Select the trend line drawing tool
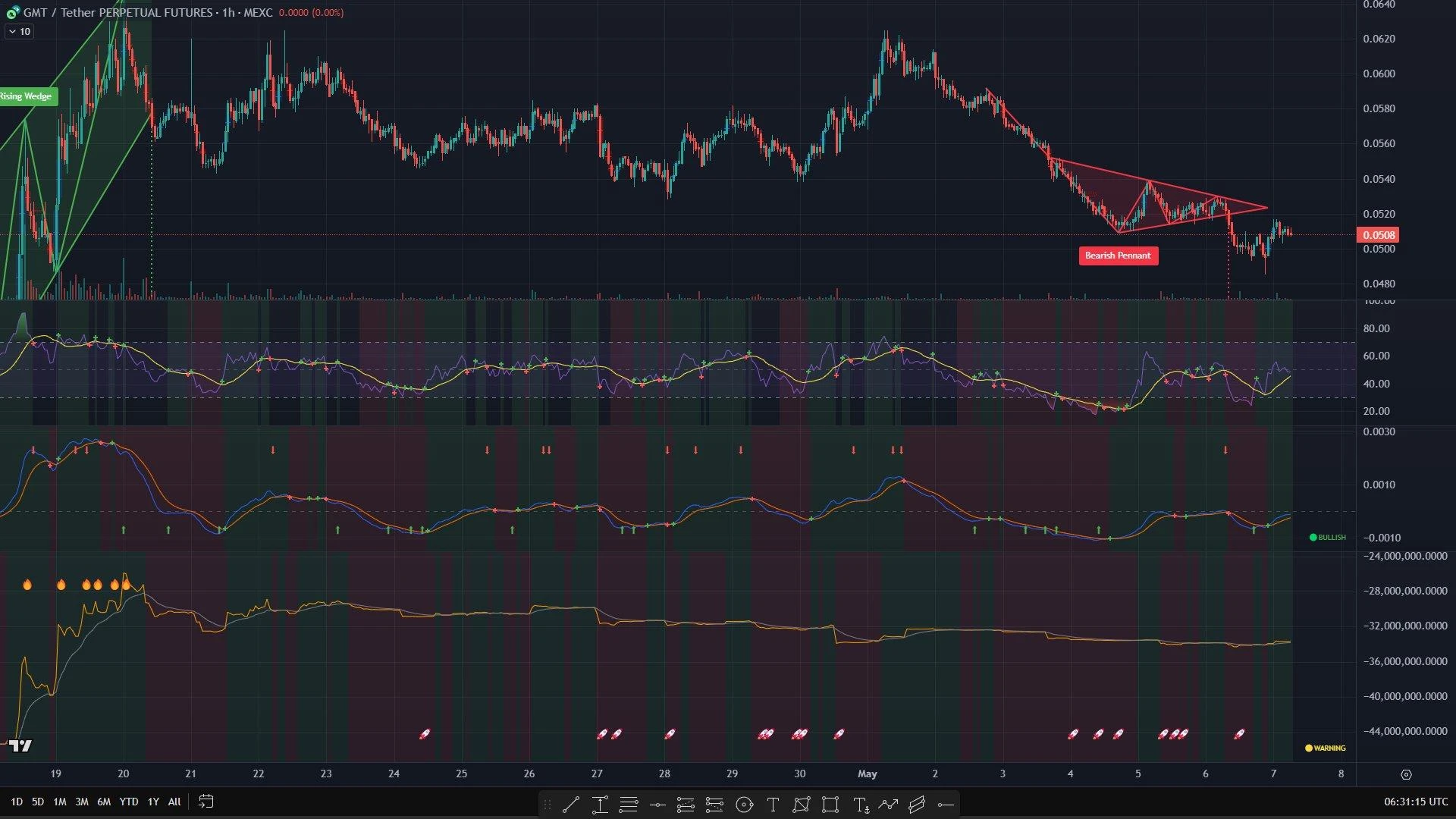 571,805
